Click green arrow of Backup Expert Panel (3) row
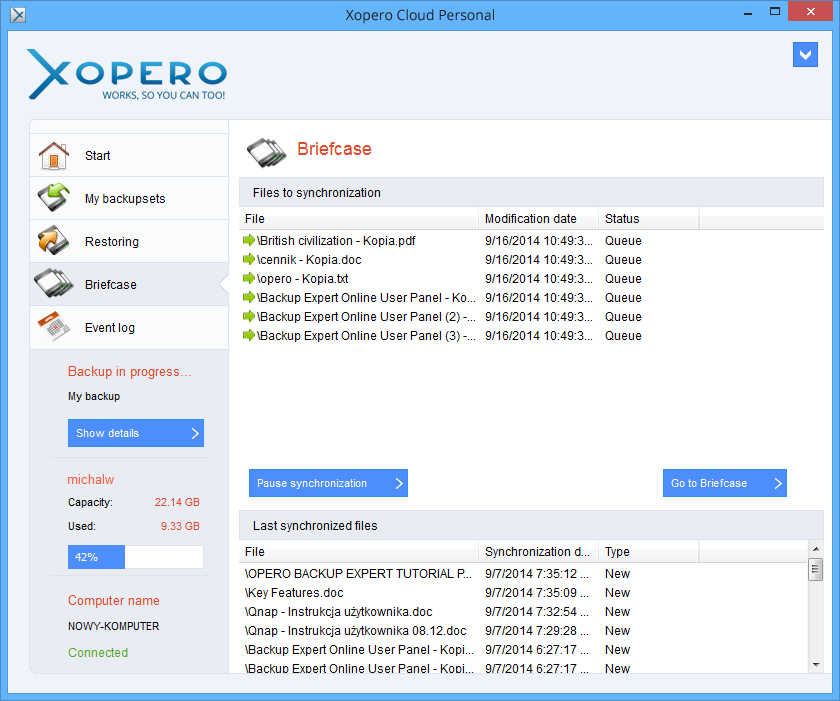 [x=249, y=335]
